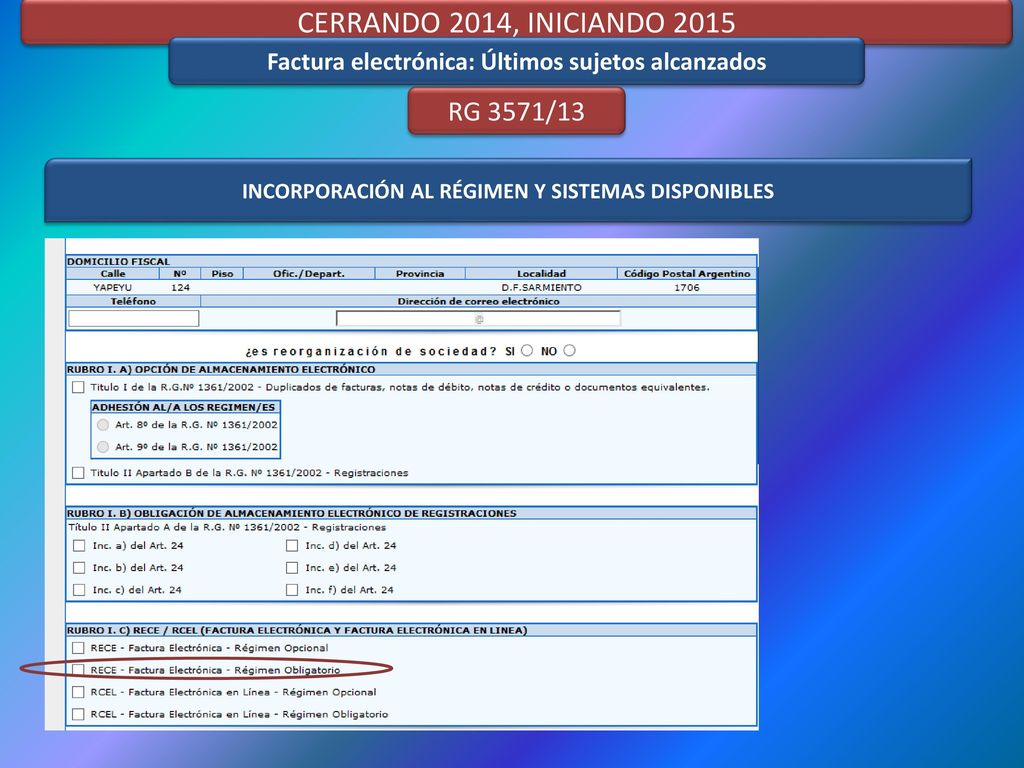Check Inc. a) del Art. 24
1024x768 pixels.
pos(79,545)
